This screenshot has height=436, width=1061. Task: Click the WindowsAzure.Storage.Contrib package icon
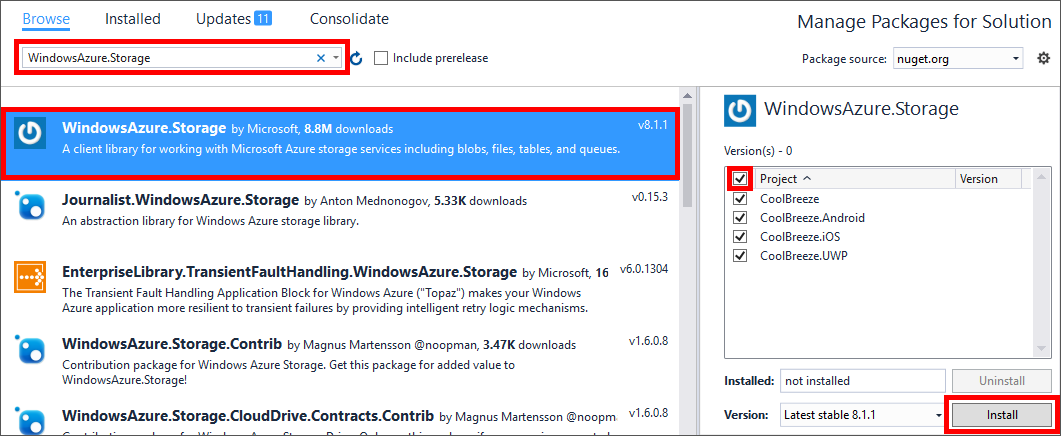tap(30, 349)
